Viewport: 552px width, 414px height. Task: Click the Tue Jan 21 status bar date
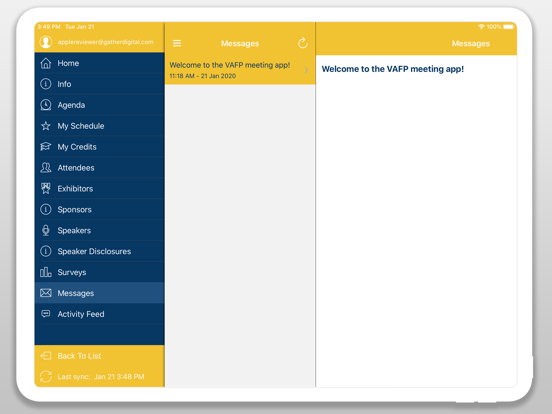80,27
